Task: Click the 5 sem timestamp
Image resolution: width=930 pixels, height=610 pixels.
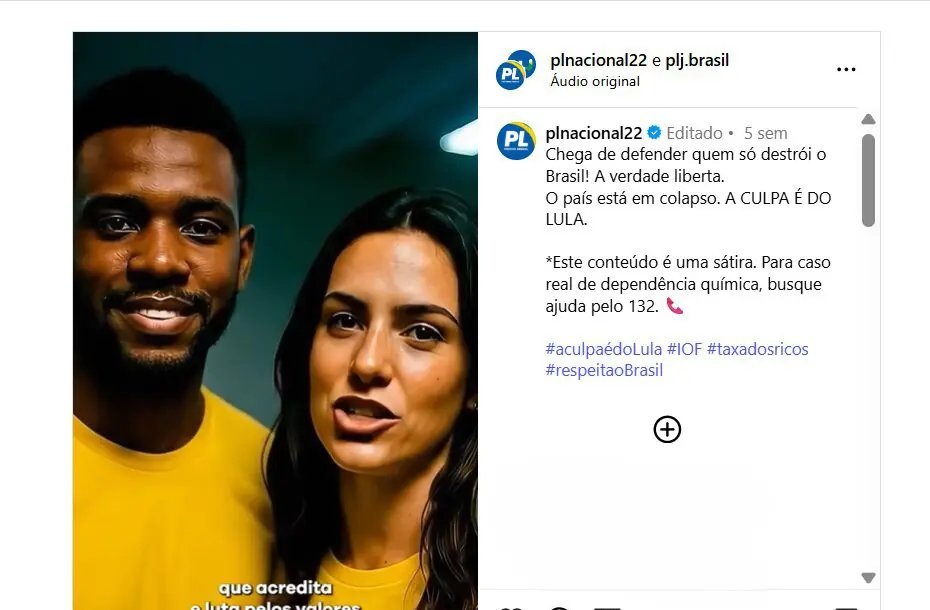Action: click(766, 133)
